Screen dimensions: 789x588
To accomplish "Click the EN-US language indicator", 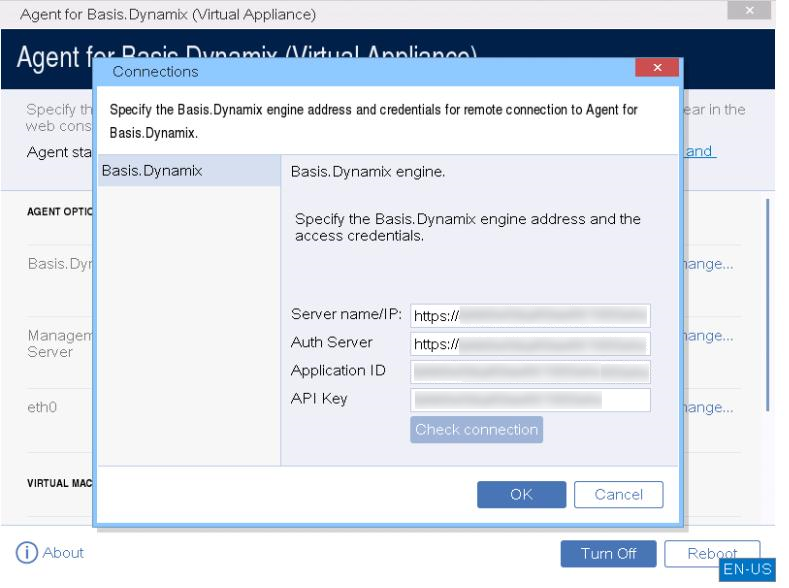I will click(747, 569).
